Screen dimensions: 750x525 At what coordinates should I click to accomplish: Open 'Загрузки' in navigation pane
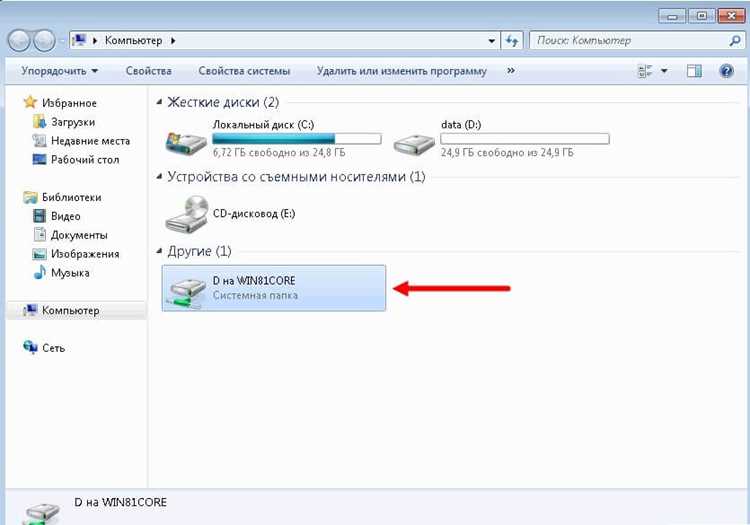click(73, 122)
